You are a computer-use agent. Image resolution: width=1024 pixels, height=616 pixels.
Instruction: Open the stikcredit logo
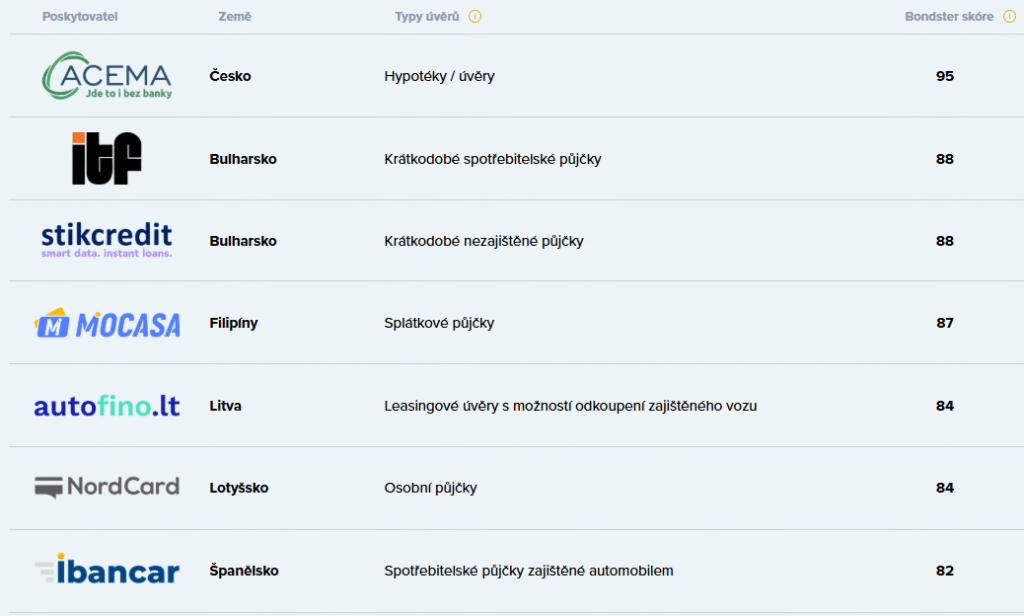(106, 240)
